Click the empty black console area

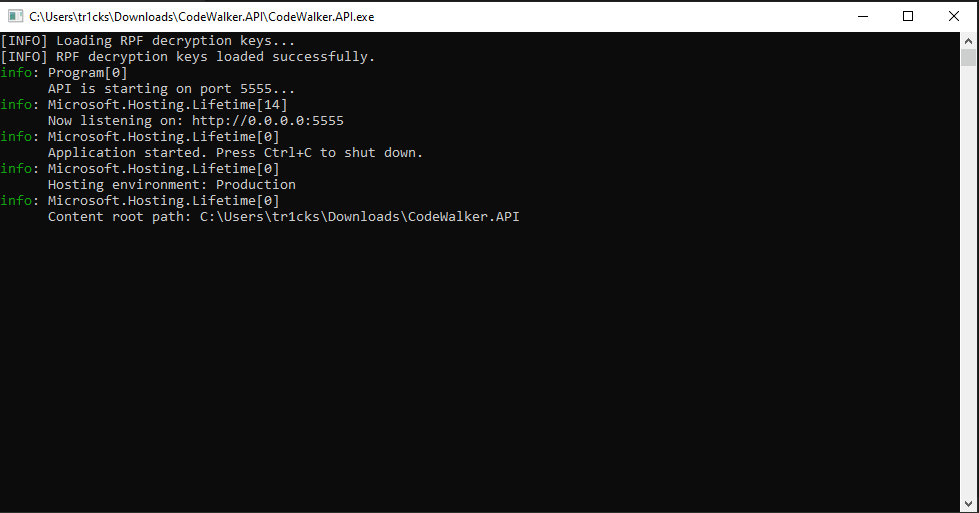[480, 370]
